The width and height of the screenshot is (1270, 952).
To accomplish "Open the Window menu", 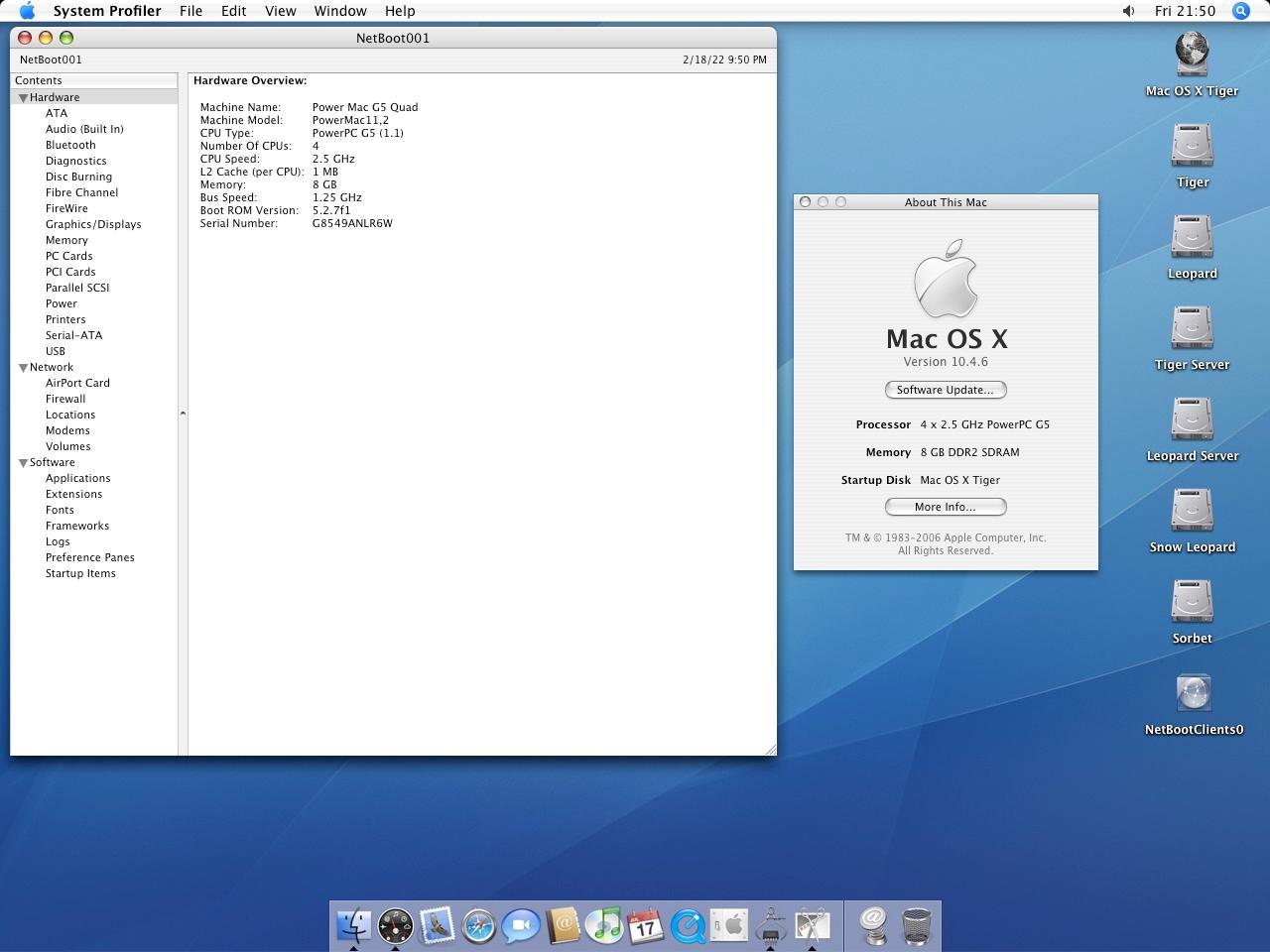I will [x=340, y=11].
